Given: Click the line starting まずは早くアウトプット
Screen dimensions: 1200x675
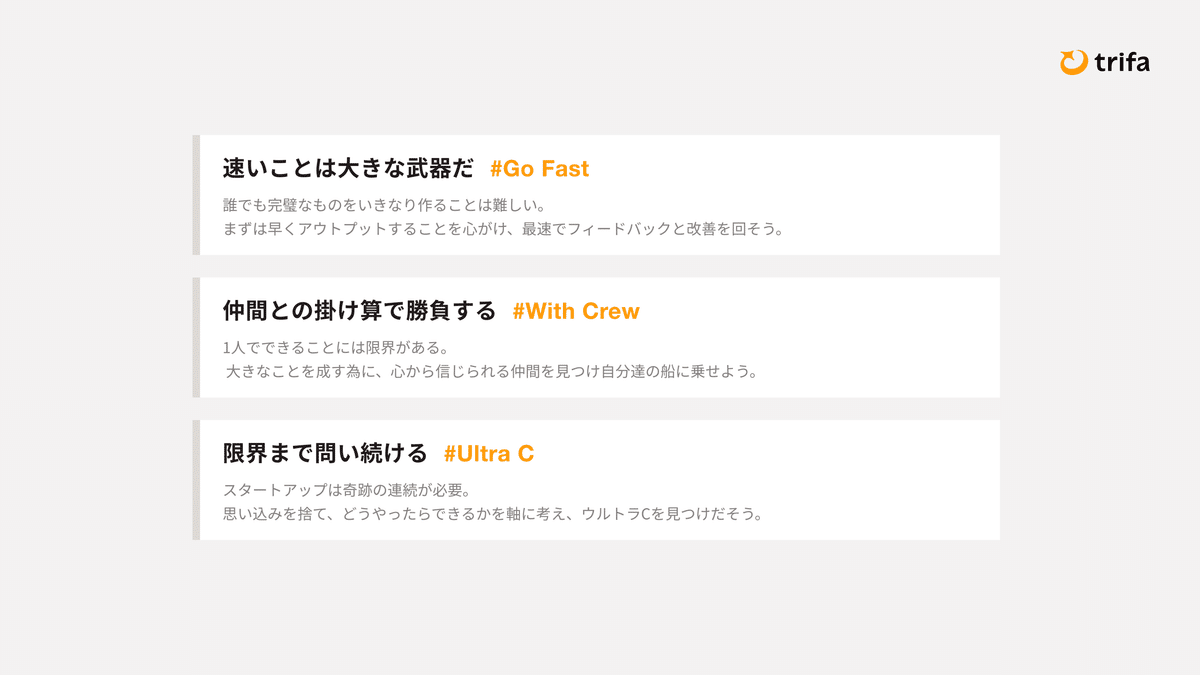Looking at the screenshot, I should coord(503,229).
